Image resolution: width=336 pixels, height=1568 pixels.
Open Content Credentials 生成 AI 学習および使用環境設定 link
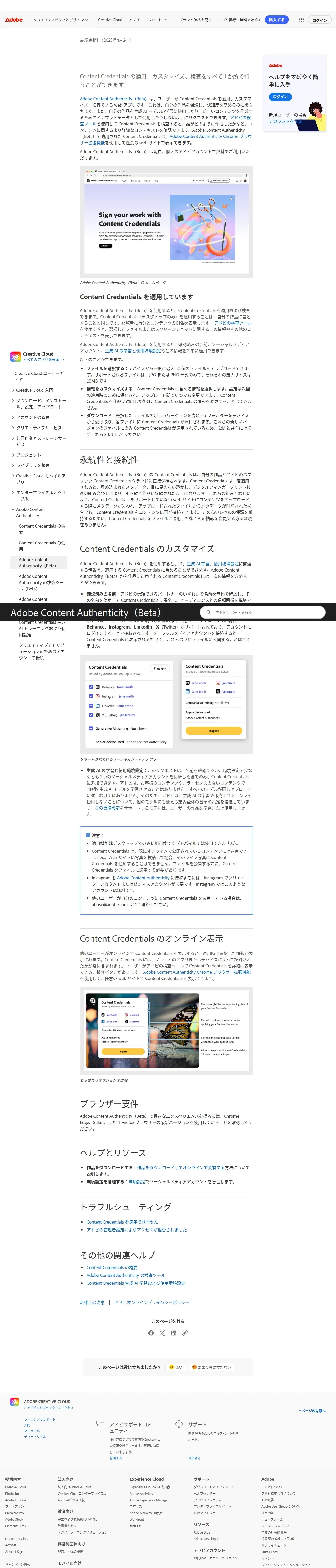click(x=136, y=1283)
